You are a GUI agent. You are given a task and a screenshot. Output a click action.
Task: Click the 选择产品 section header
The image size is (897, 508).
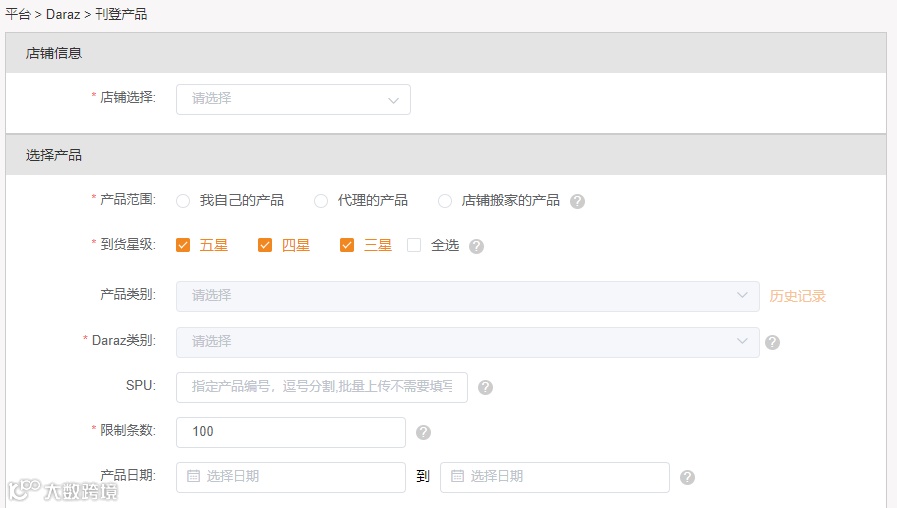point(446,155)
